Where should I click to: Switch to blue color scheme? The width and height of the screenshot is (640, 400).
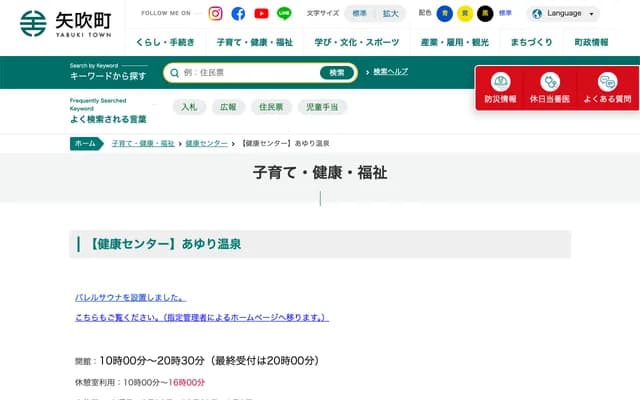point(444,14)
